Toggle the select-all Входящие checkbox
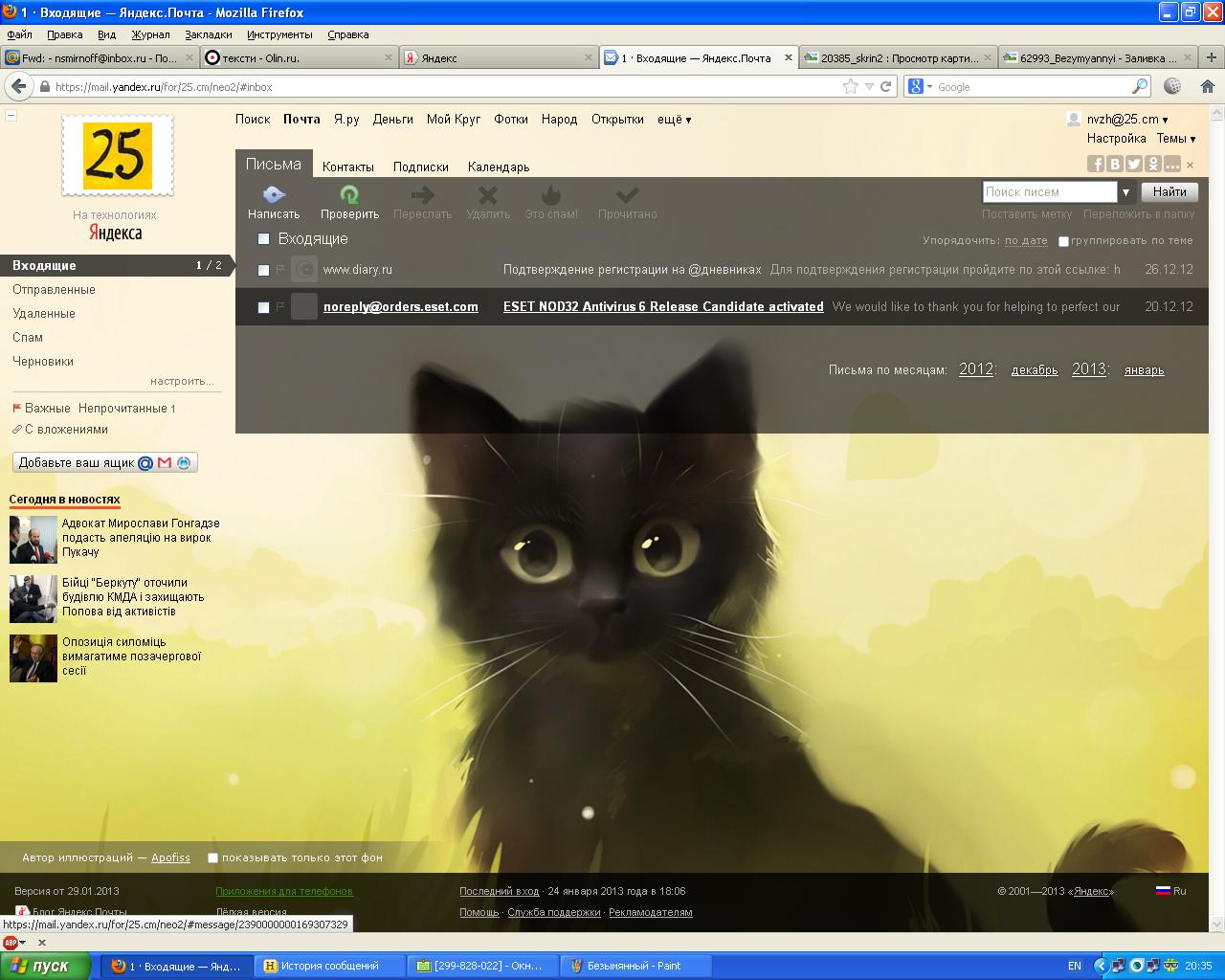 [263, 239]
